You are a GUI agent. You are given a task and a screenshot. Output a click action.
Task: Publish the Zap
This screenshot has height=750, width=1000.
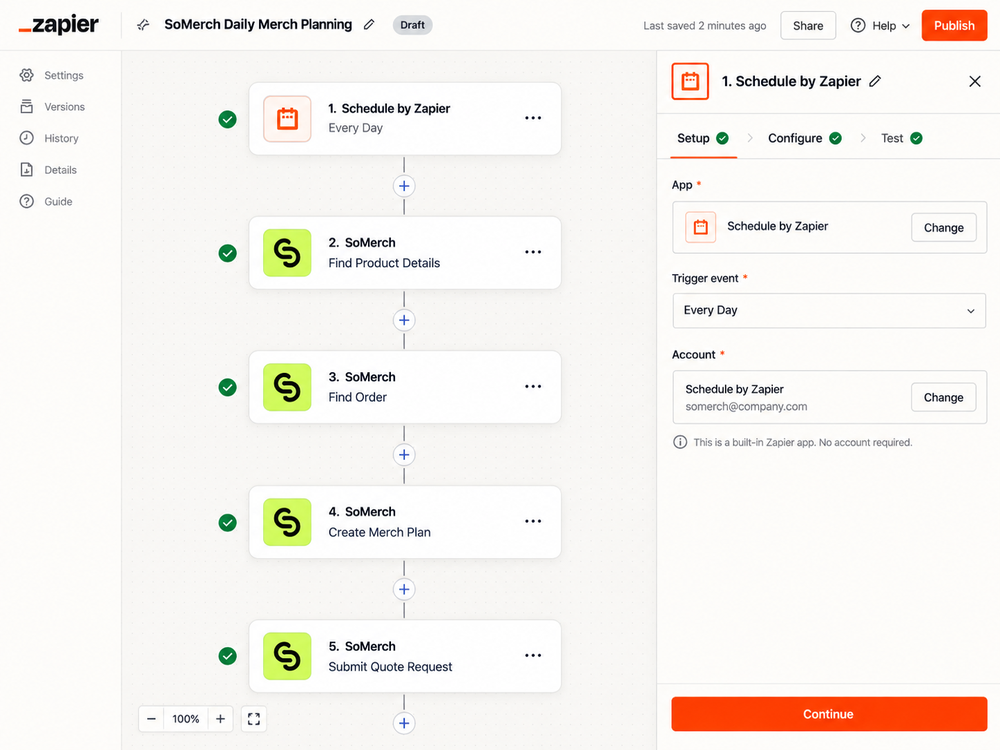(x=954, y=26)
